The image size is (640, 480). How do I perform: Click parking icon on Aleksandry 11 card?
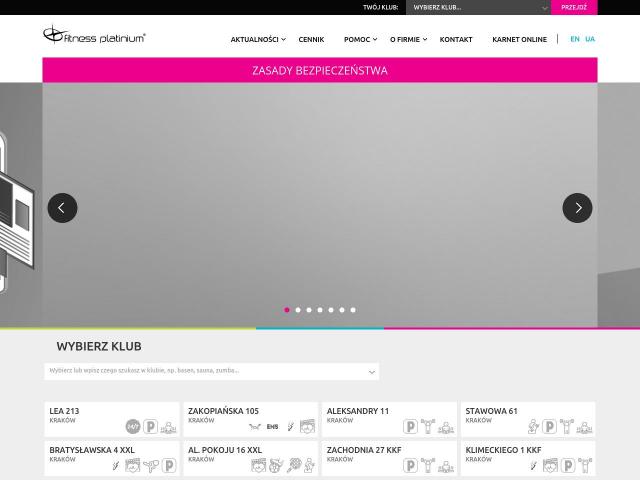(410, 427)
